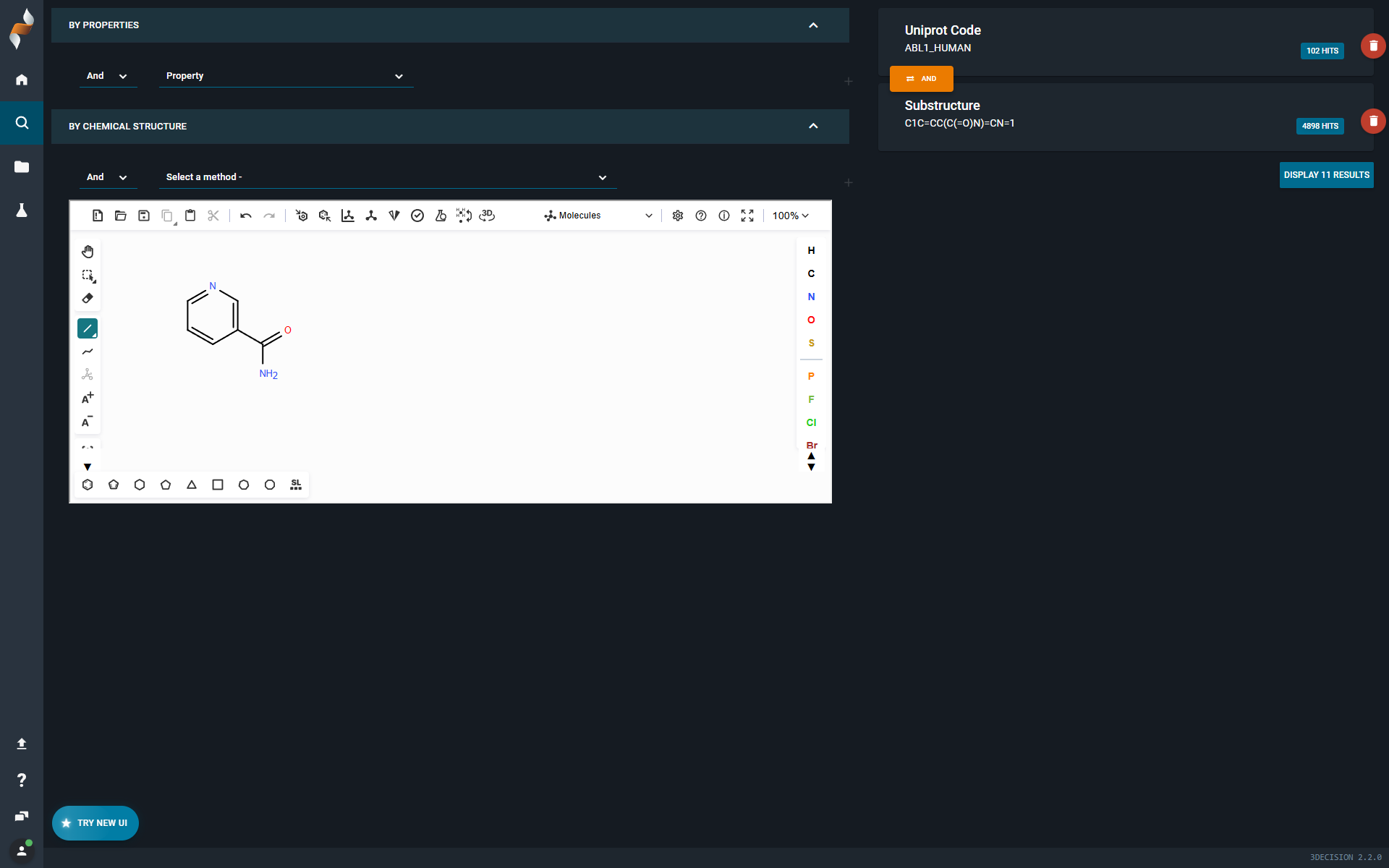Click Display 11 Results button

tap(1326, 175)
